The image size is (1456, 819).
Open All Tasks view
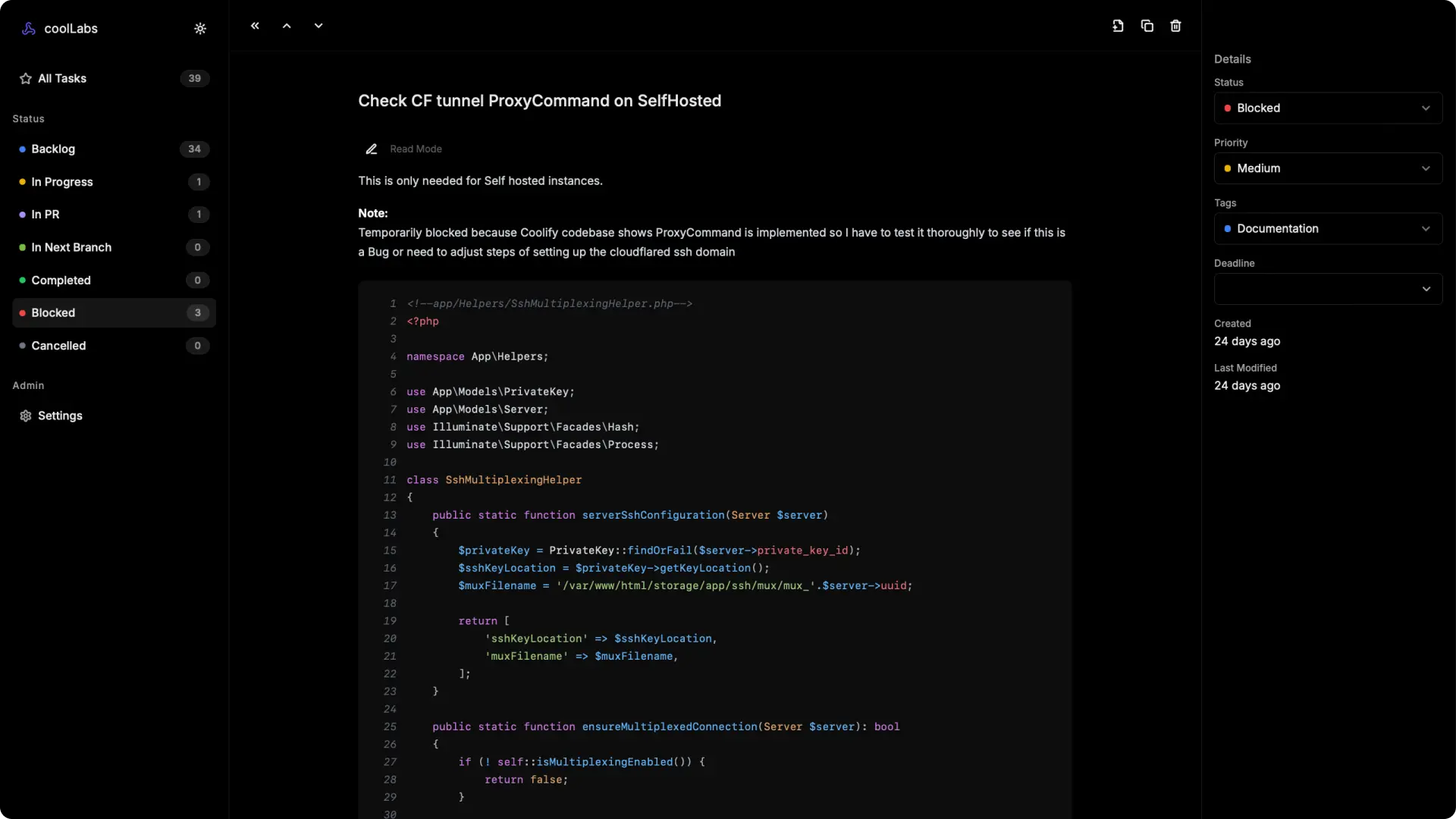point(62,79)
